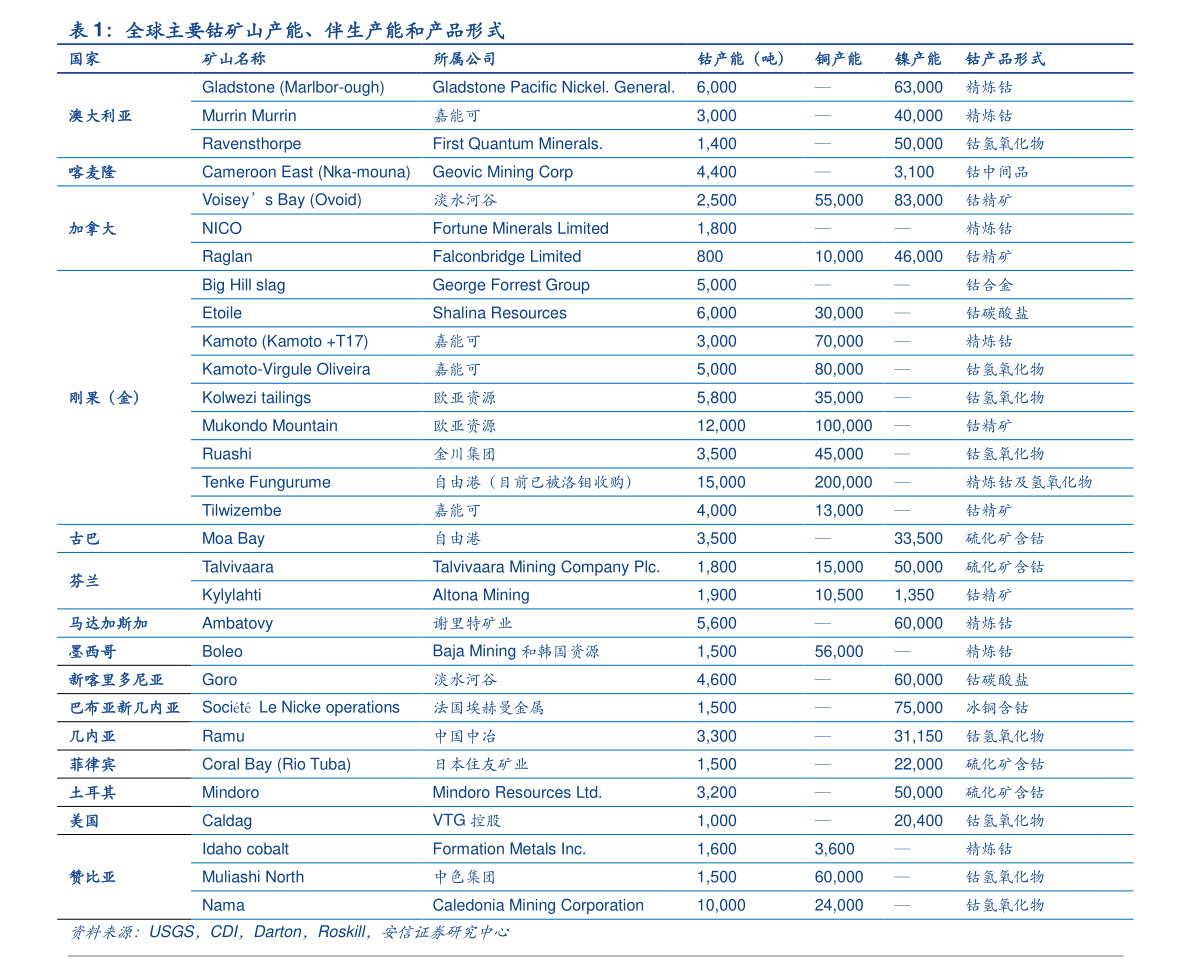
Task: Select the company "Geovic Mining Corp"
Action: (503, 172)
